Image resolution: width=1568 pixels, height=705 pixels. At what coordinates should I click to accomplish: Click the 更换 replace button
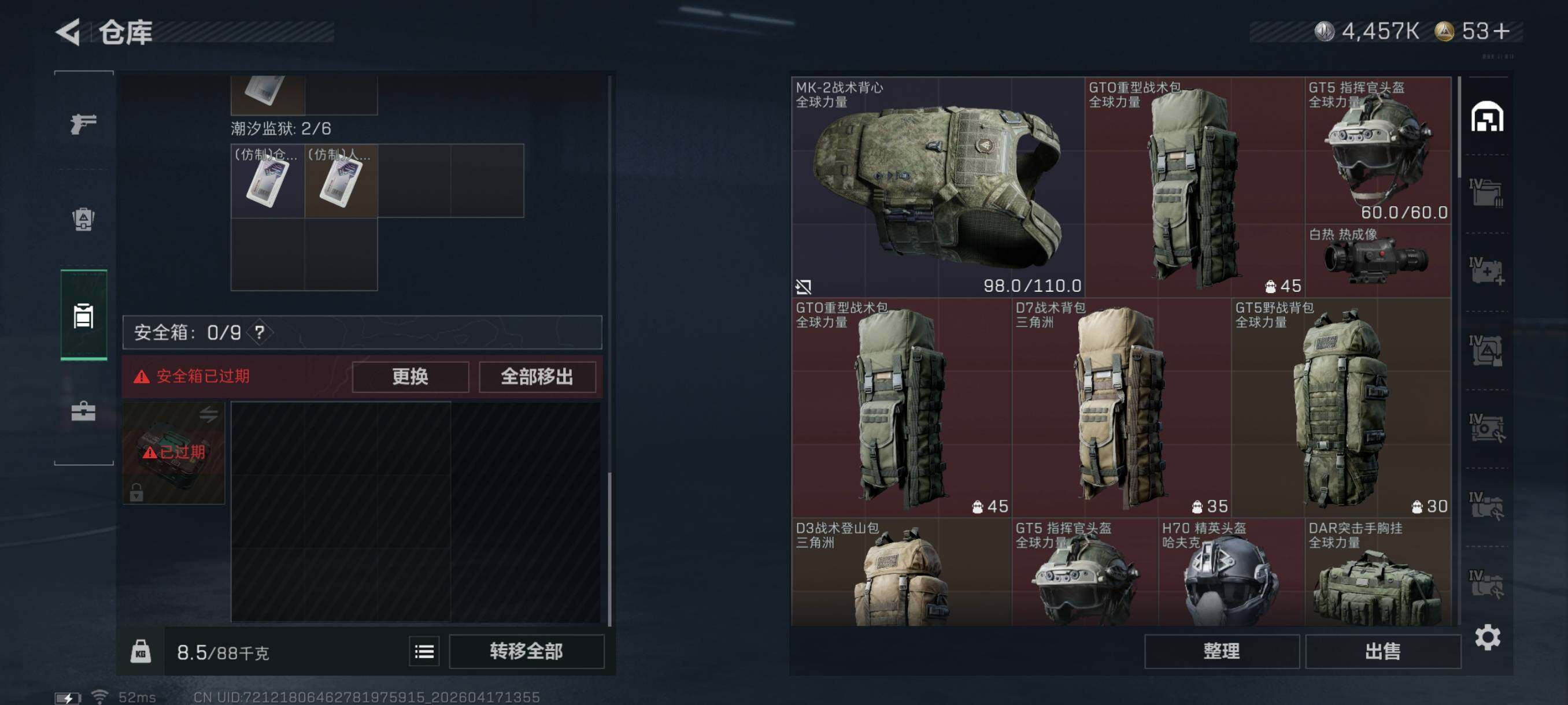pyautogui.click(x=411, y=377)
